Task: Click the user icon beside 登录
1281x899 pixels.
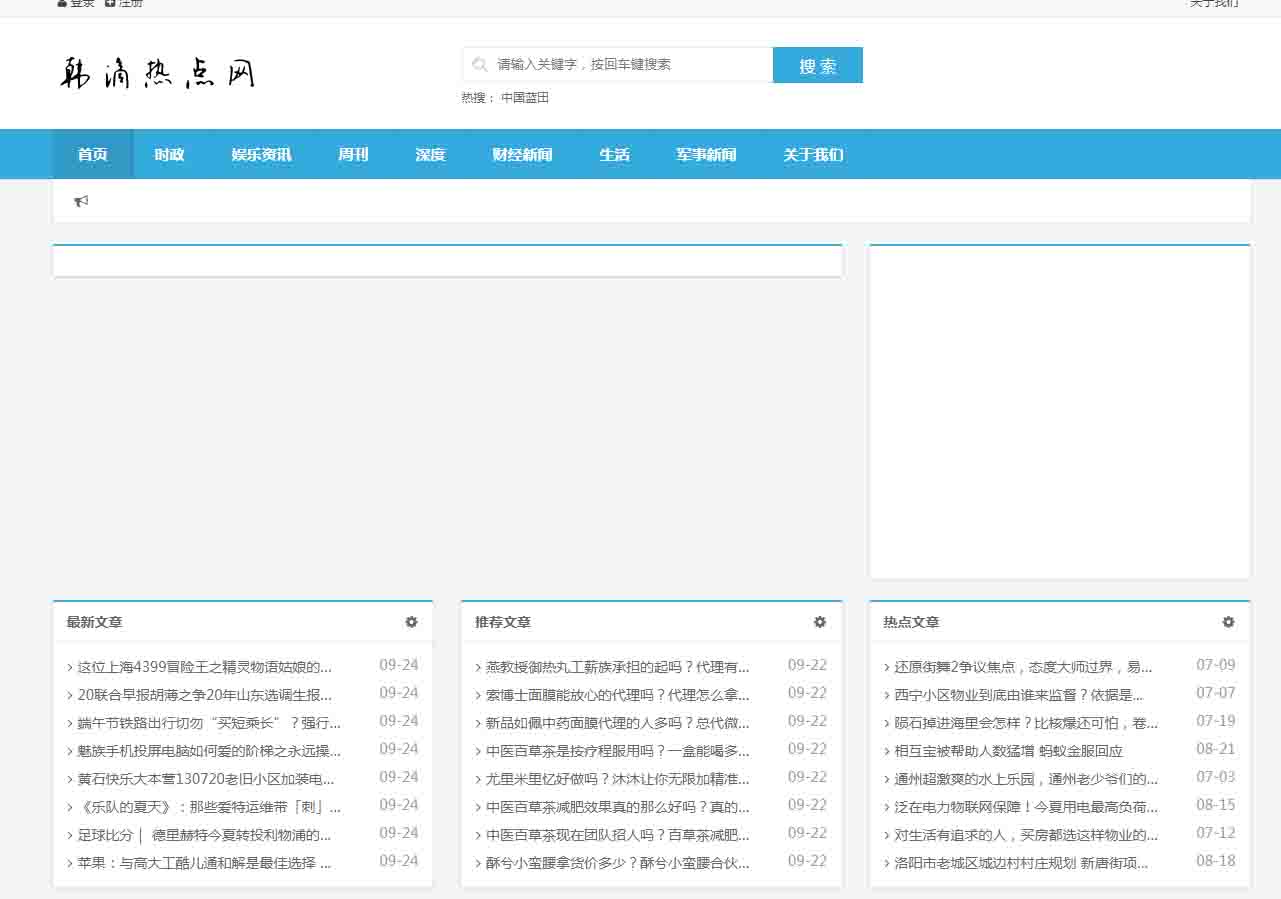Action: [62, 3]
